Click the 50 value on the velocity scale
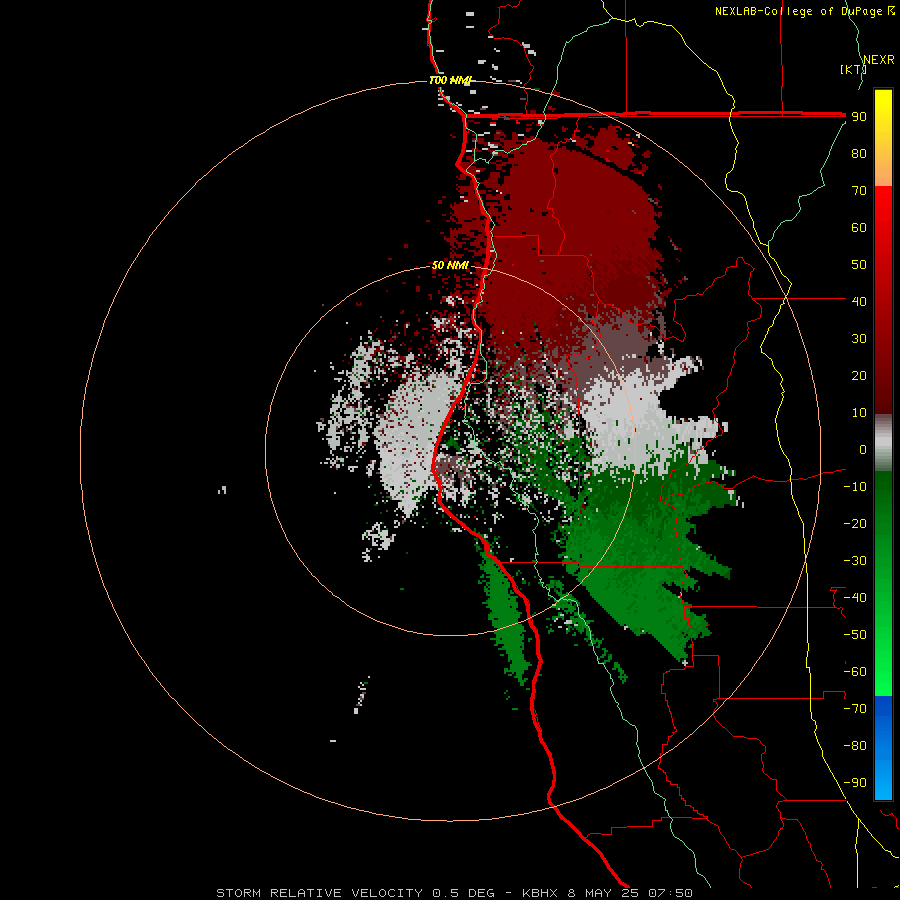Viewport: 900px width, 900px height. point(859,265)
